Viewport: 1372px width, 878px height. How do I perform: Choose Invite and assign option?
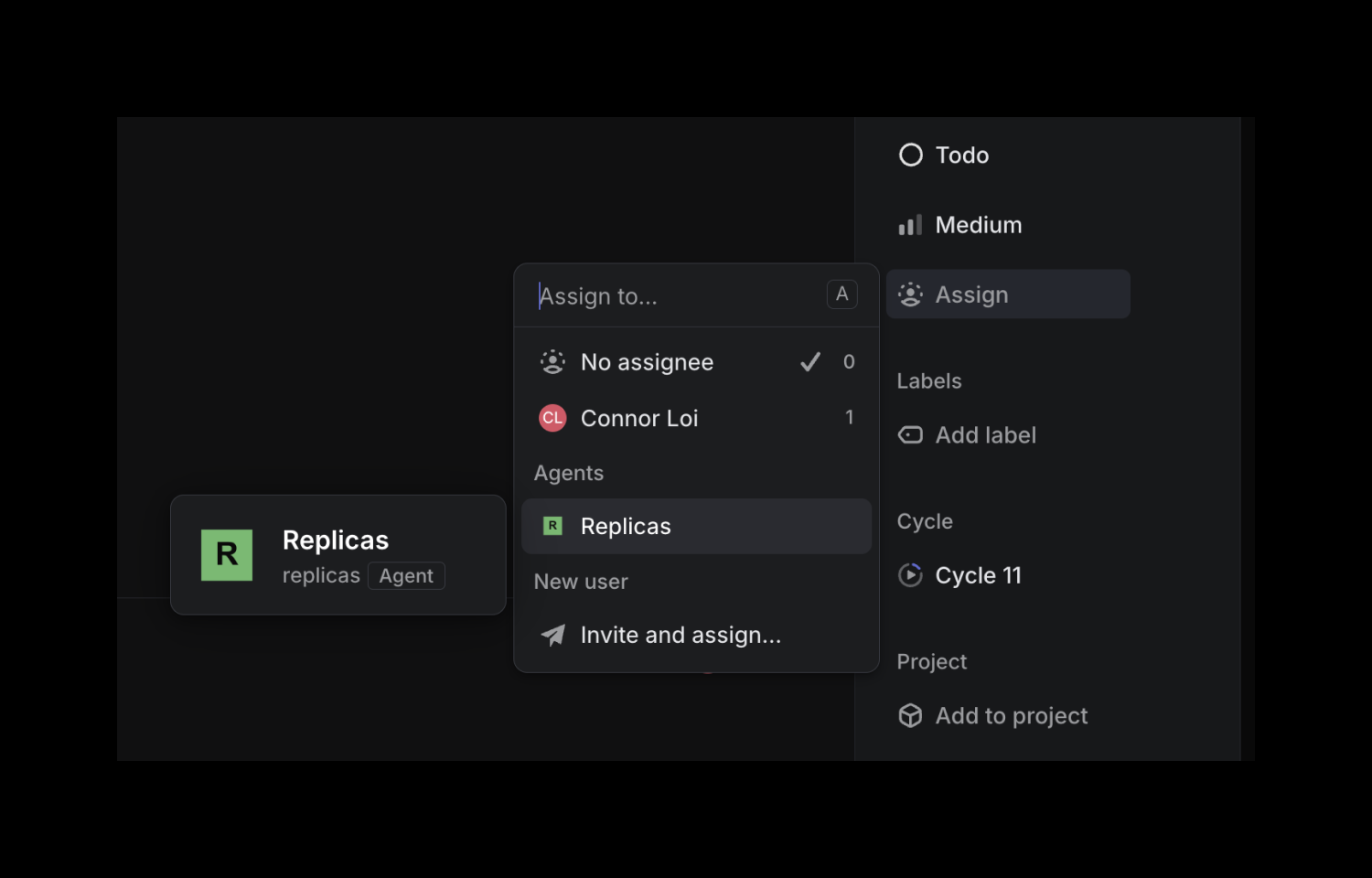click(681, 635)
